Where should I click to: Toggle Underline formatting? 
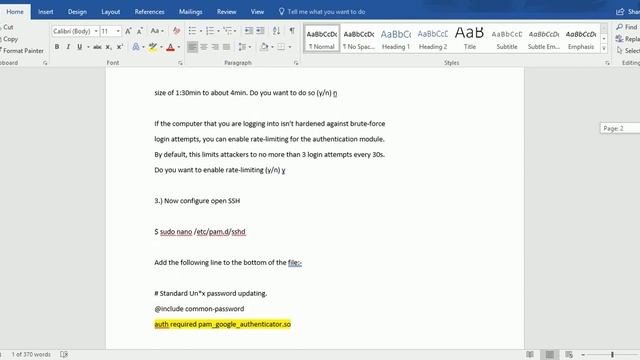coord(80,47)
